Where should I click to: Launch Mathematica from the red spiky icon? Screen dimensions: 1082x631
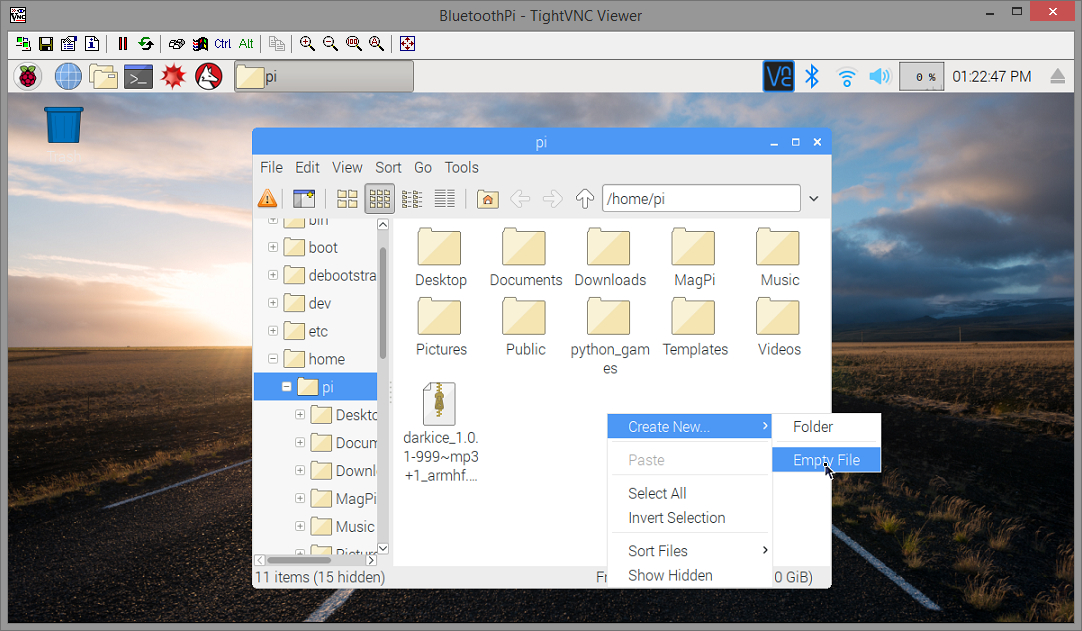pyautogui.click(x=173, y=77)
